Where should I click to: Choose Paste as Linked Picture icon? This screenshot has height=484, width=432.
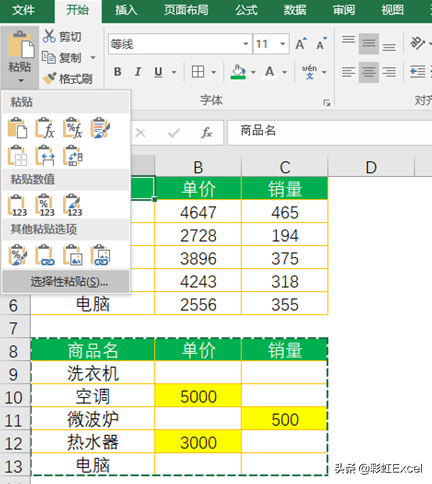(100, 255)
